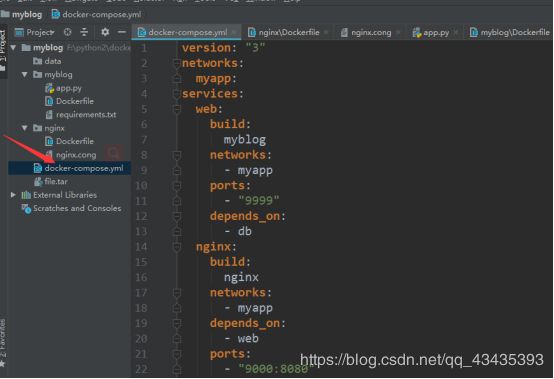Collapse the nginx folder arrow
Screen dimensions: 554x379
[25, 128]
